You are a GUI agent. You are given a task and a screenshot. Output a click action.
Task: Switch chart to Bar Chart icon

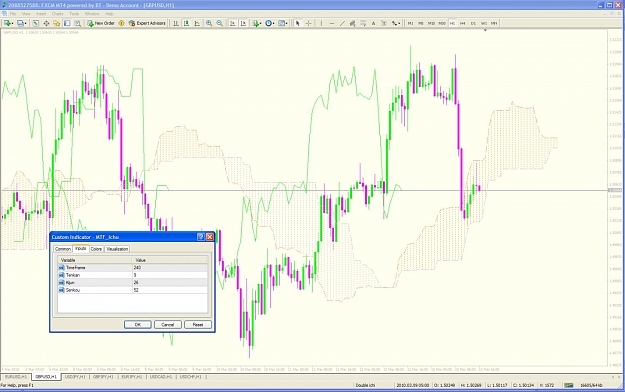[x=176, y=24]
